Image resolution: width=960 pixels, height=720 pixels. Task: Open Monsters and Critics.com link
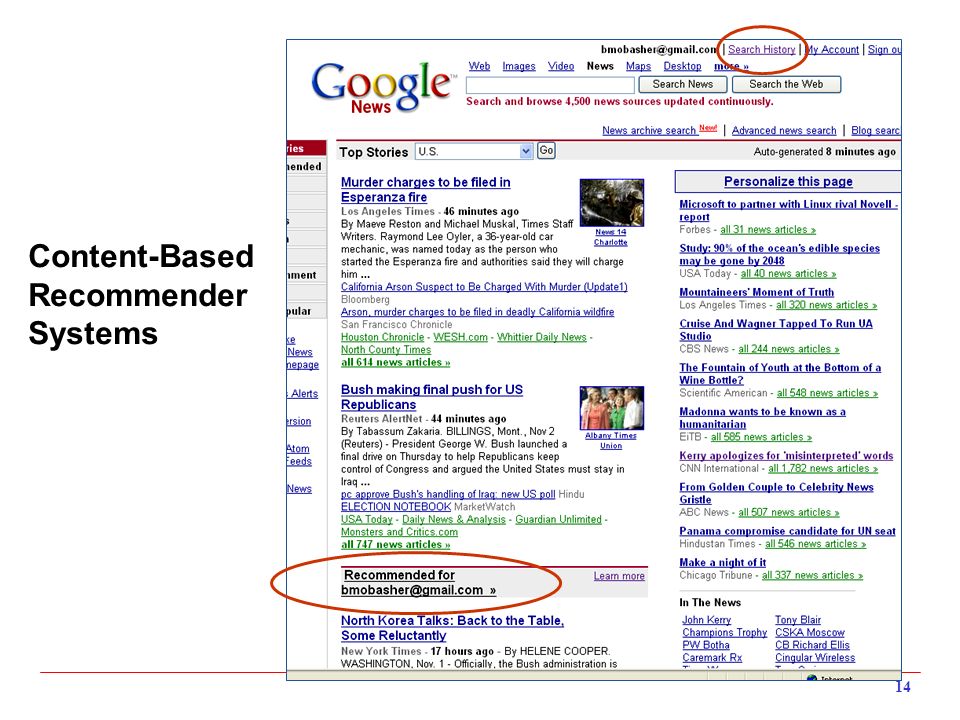[399, 532]
